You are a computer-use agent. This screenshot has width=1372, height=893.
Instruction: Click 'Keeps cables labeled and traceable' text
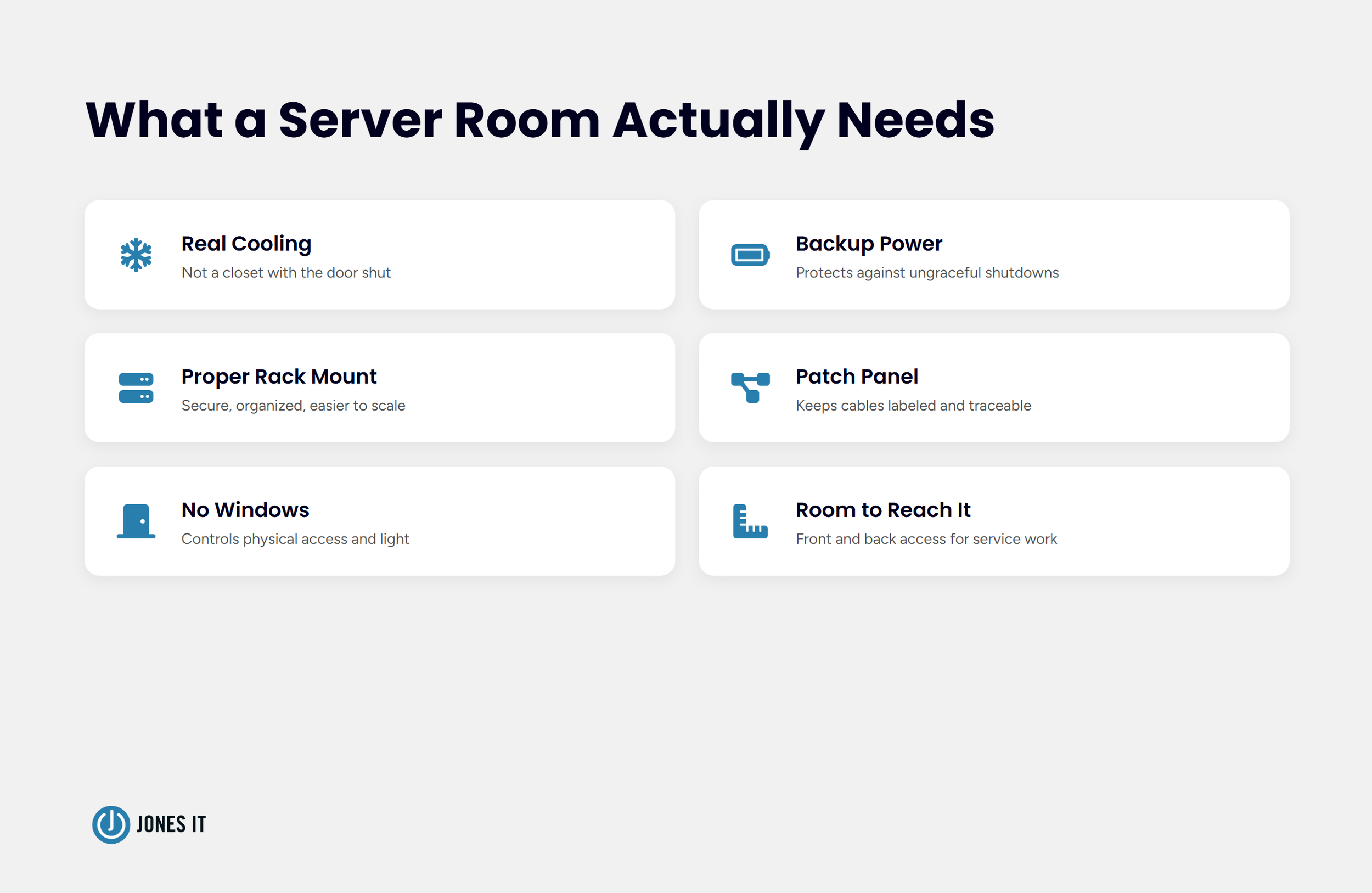(913, 406)
